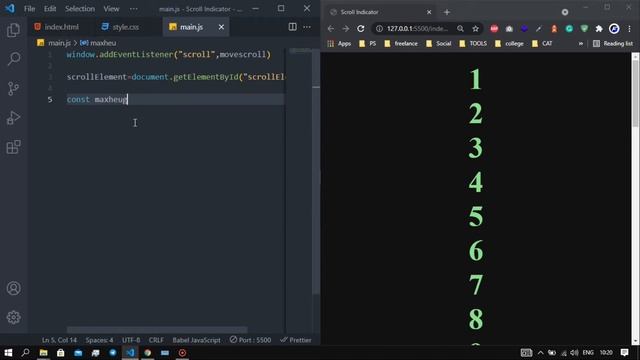Open the college bookmark folder
The height and width of the screenshot is (360, 640).
click(509, 44)
